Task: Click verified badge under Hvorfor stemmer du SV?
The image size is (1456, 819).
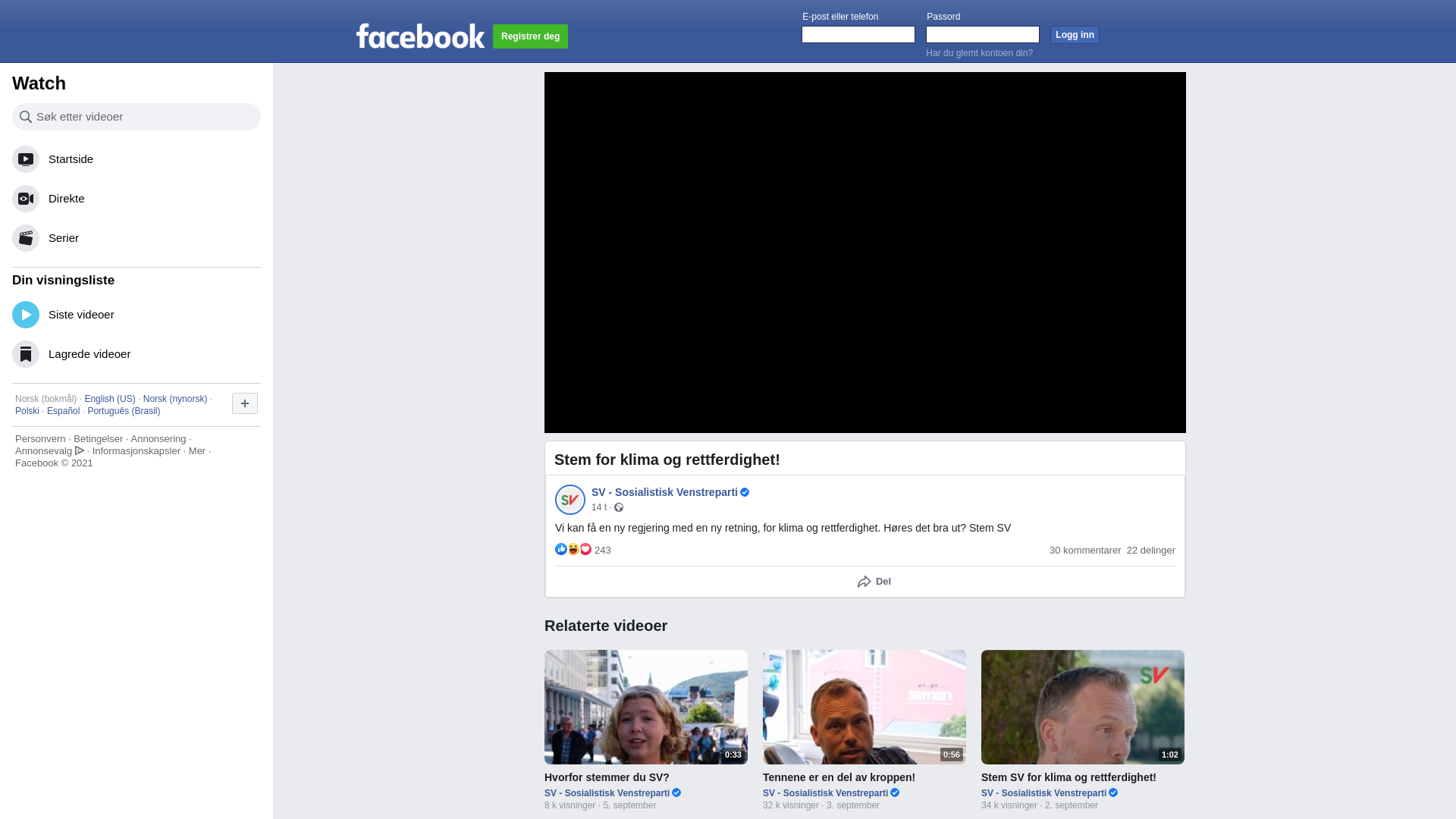Action: (x=676, y=792)
